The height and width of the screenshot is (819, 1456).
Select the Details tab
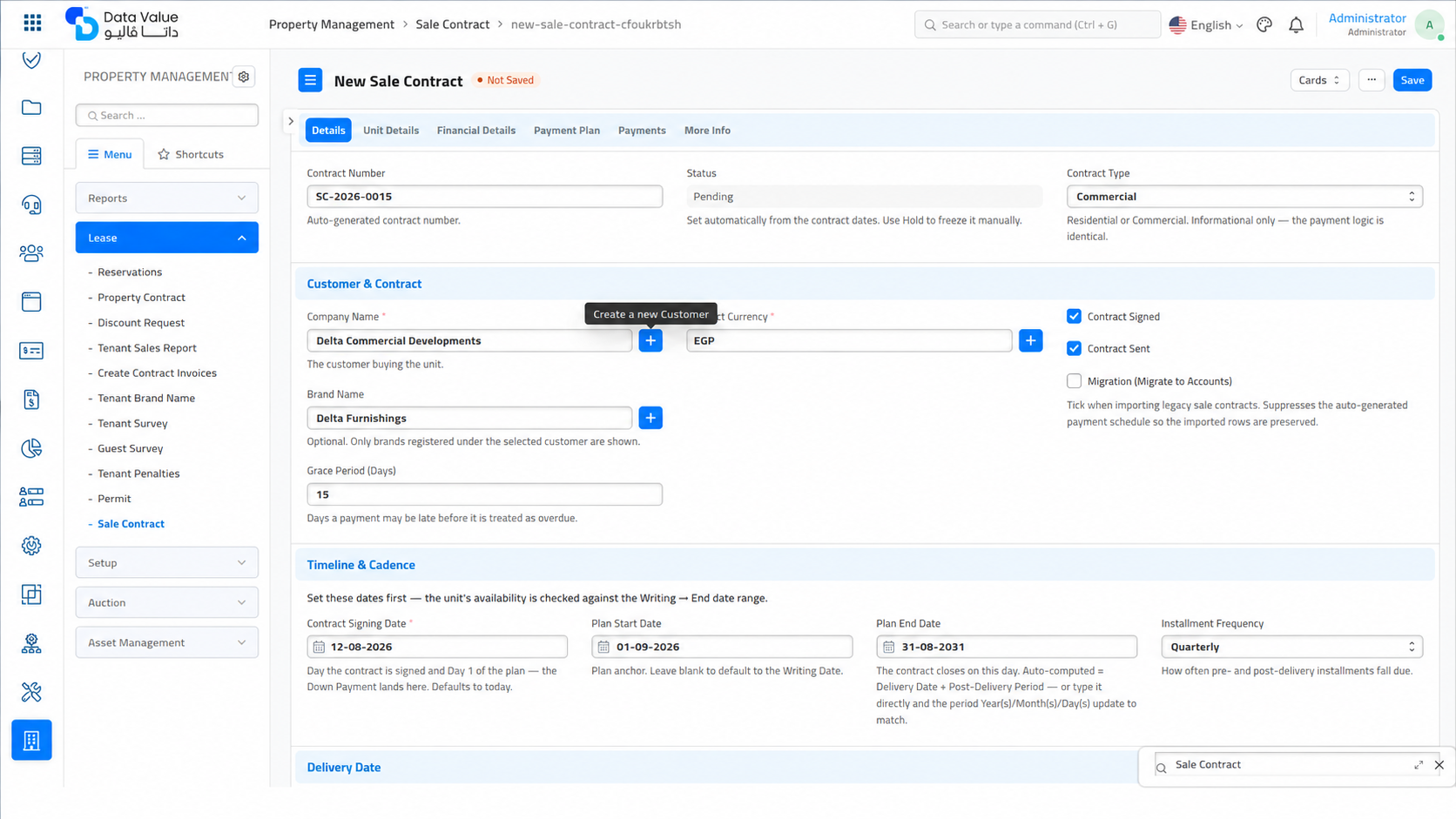coord(328,131)
